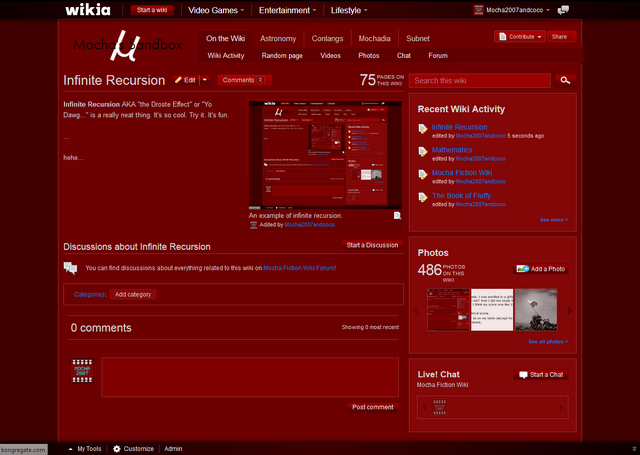Screen dimensions: 640x455
Task: Collapse the bottom toolbar using the corner arrows
Action: (633, 449)
